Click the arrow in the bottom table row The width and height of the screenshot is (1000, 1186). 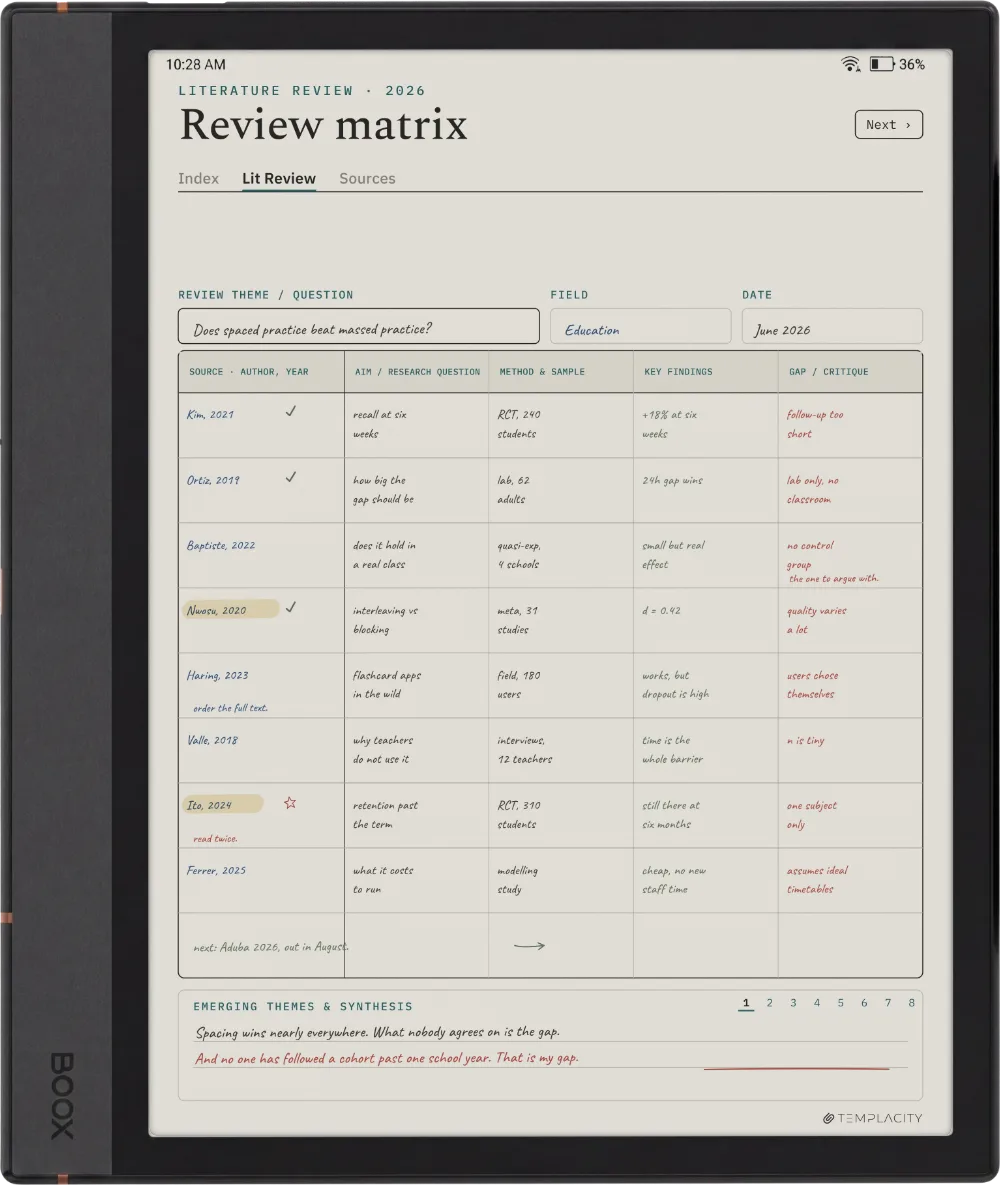(x=529, y=945)
